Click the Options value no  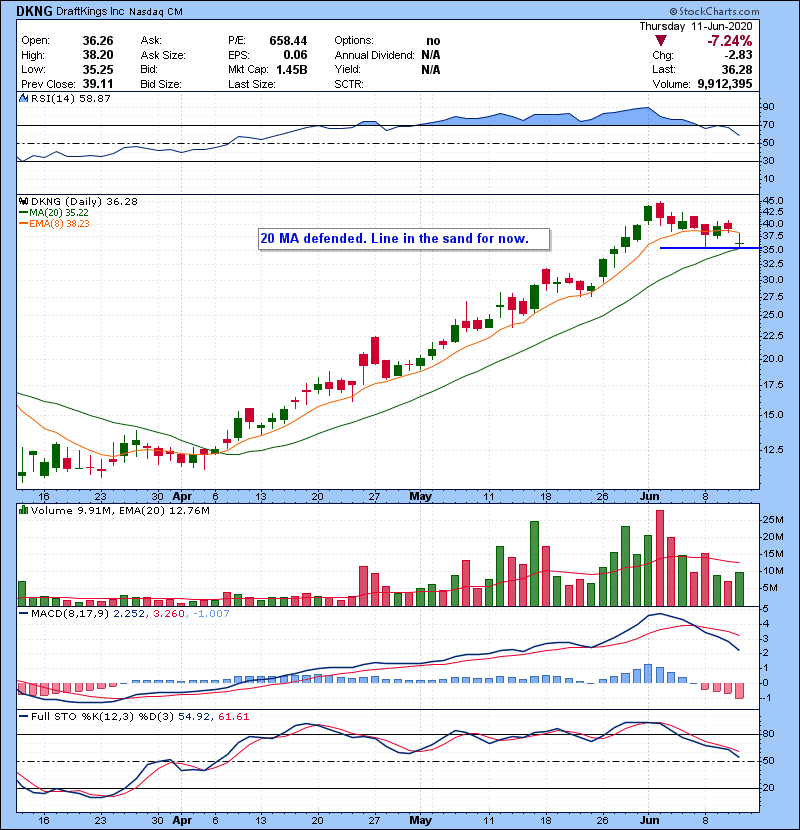point(433,41)
